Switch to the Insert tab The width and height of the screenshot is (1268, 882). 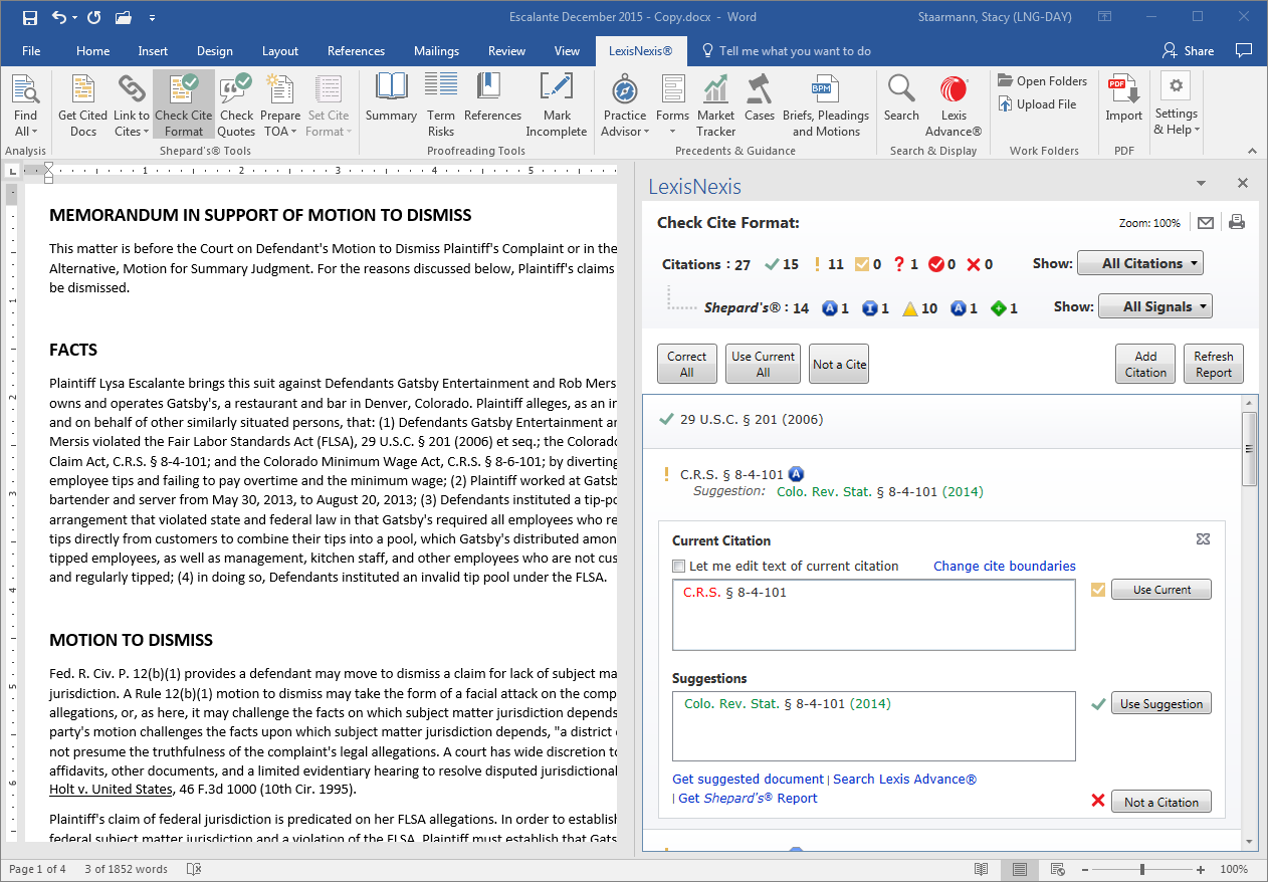153,51
